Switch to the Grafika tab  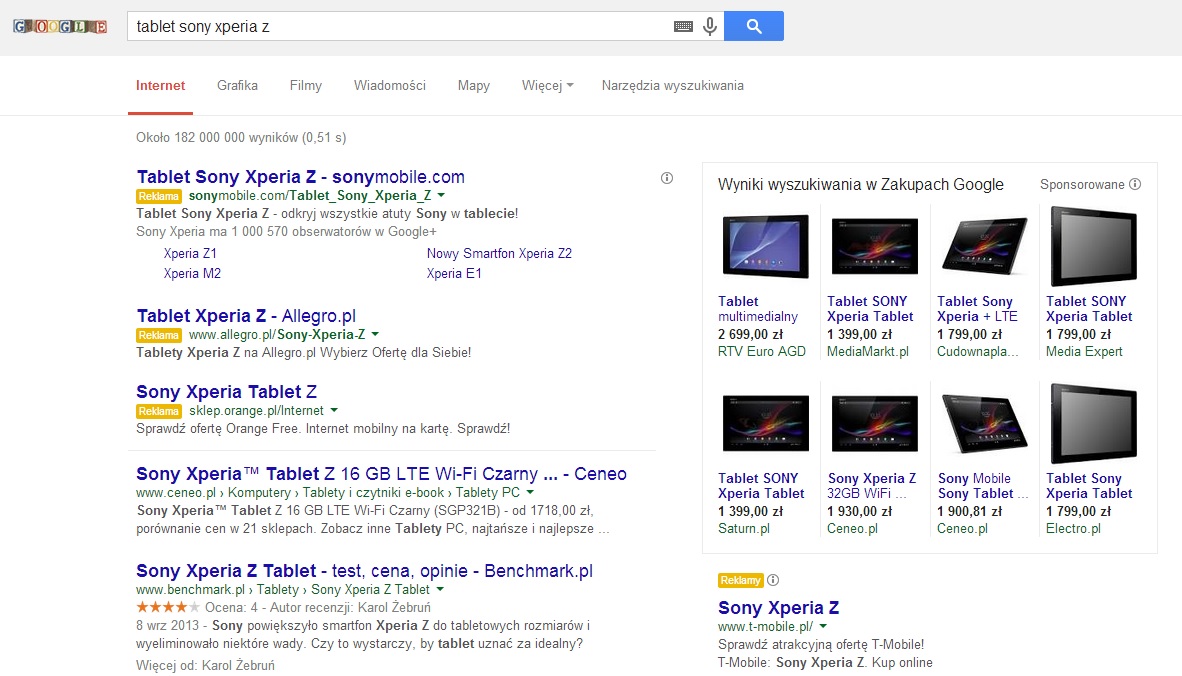click(x=237, y=86)
